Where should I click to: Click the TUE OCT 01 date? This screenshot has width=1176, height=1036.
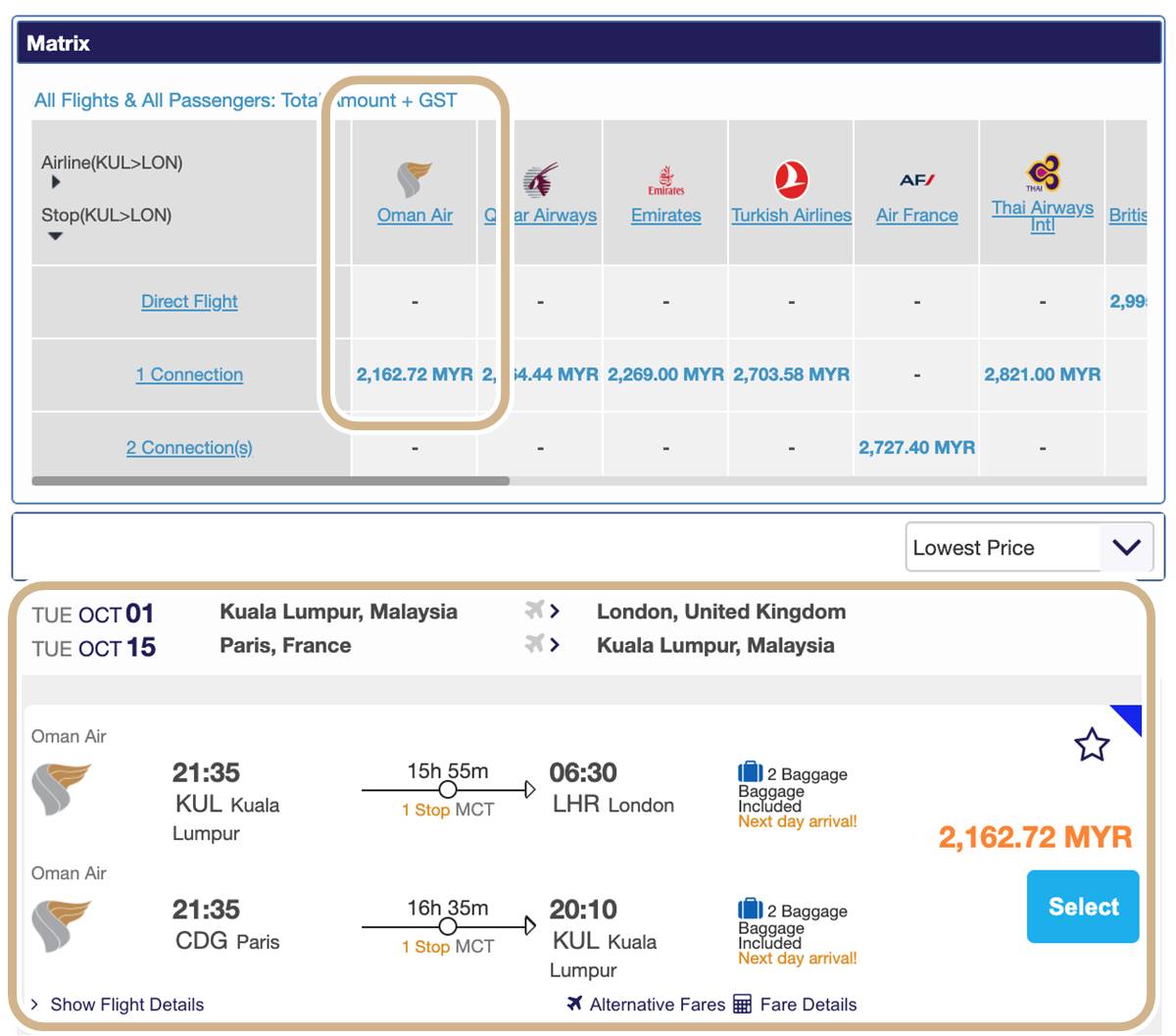(x=93, y=615)
